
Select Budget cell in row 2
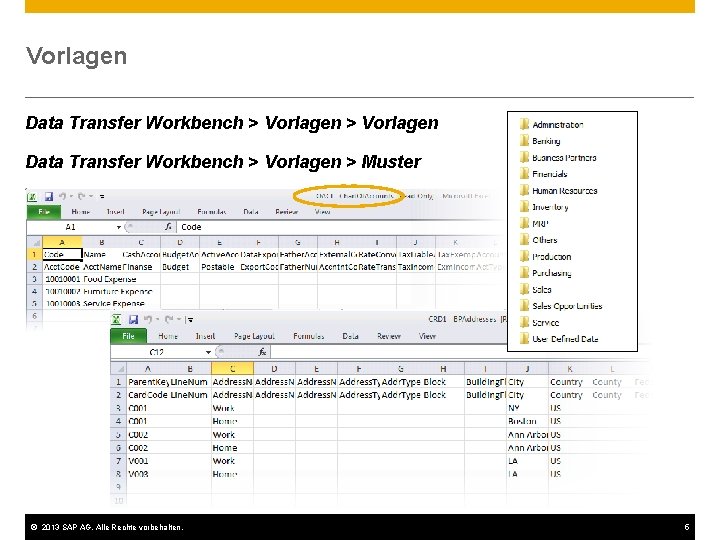[x=180, y=267]
